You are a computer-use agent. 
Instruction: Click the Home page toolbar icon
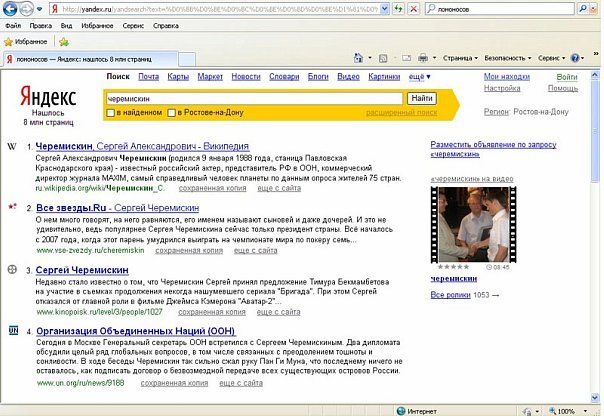click(361, 59)
